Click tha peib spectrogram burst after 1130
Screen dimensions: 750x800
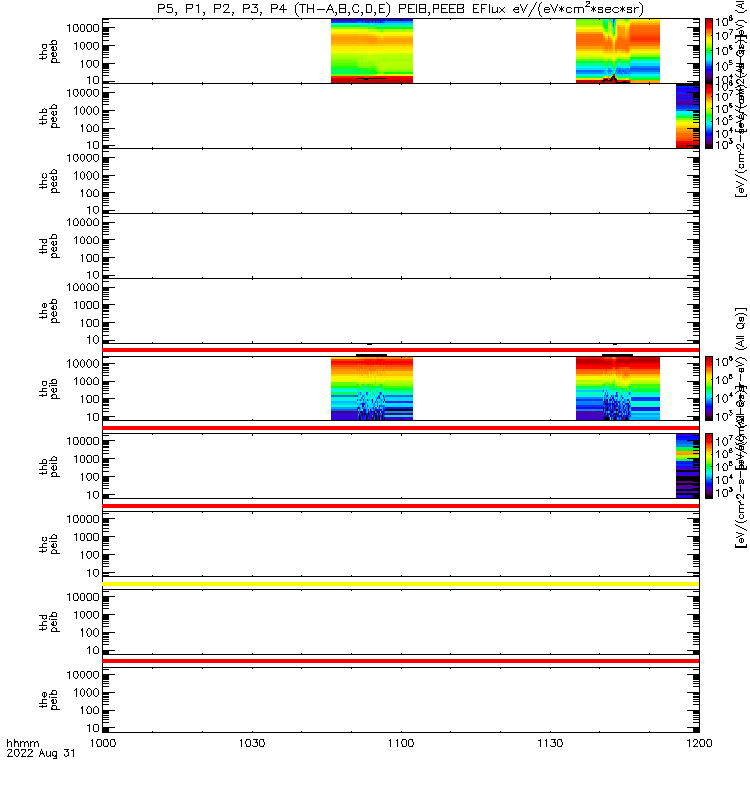coord(618,388)
